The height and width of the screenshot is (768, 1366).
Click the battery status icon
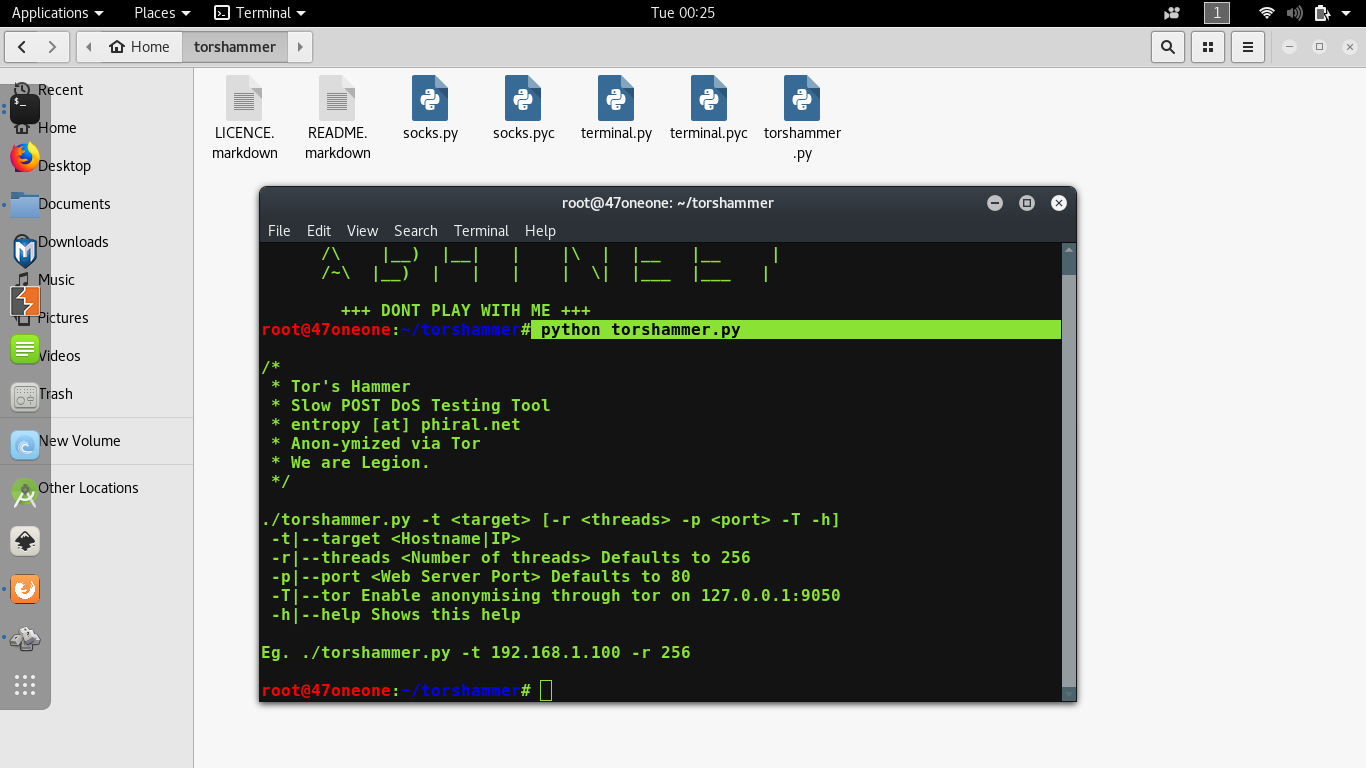[1322, 13]
